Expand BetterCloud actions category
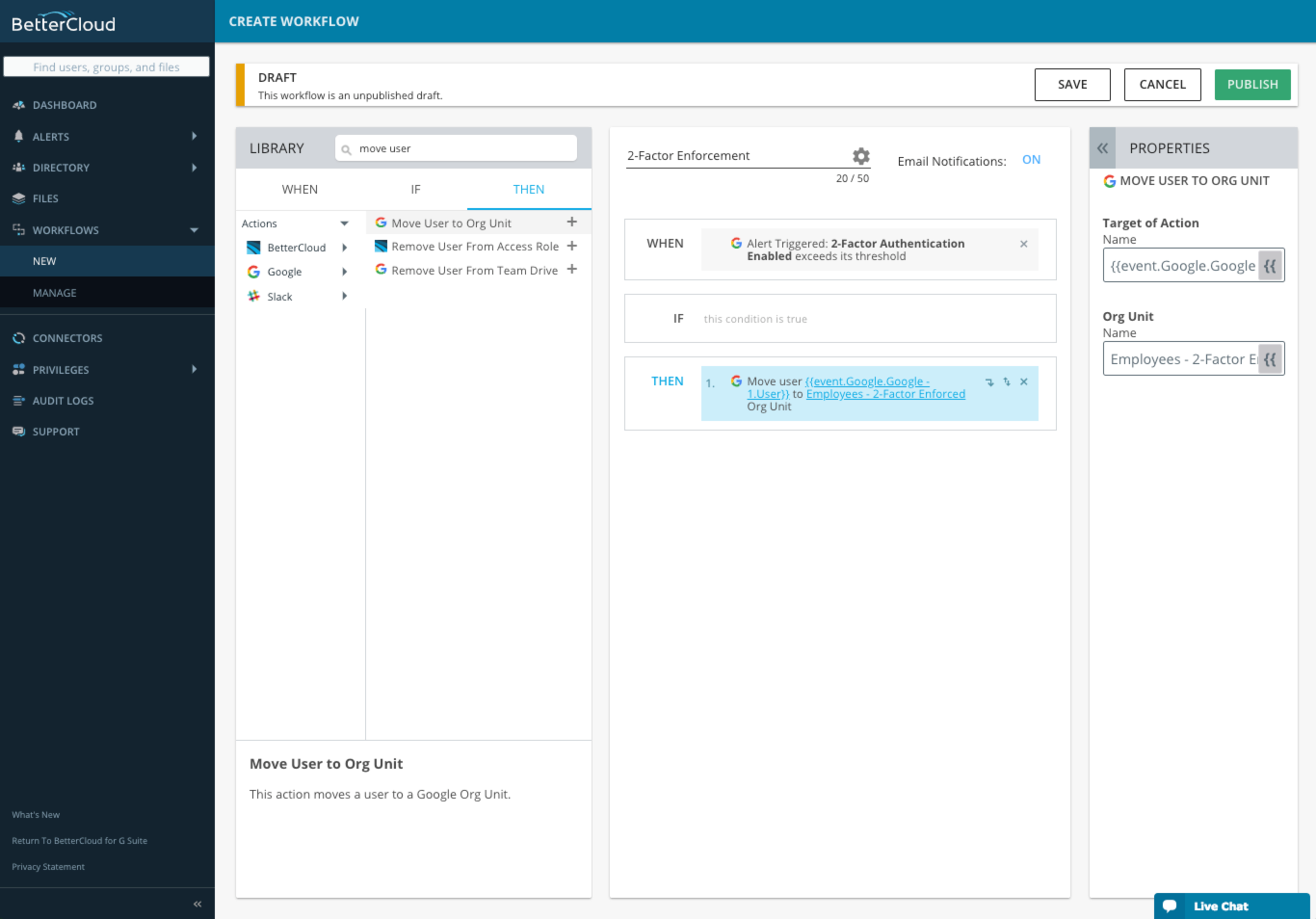Image resolution: width=1316 pixels, height=919 pixels. tap(345, 248)
